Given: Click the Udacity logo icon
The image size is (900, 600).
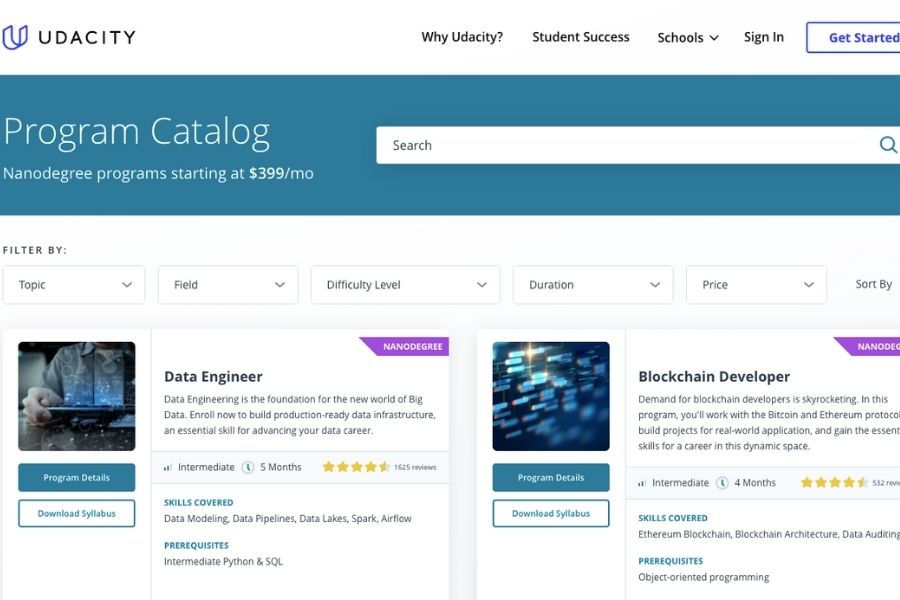Looking at the screenshot, I should pos(14,37).
